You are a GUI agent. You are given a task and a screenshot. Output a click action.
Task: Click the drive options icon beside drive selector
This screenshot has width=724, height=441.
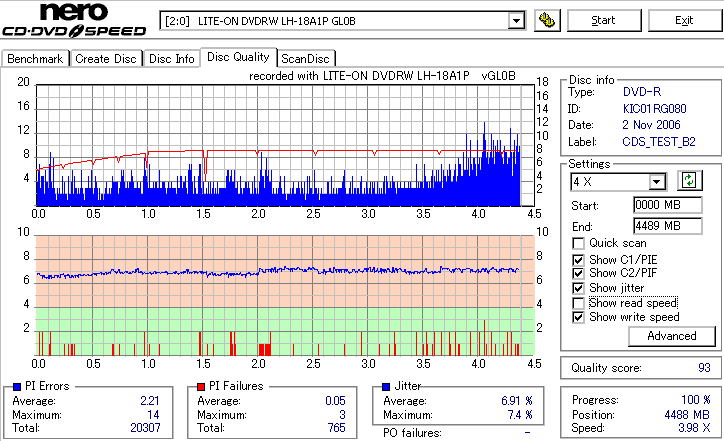point(547,21)
